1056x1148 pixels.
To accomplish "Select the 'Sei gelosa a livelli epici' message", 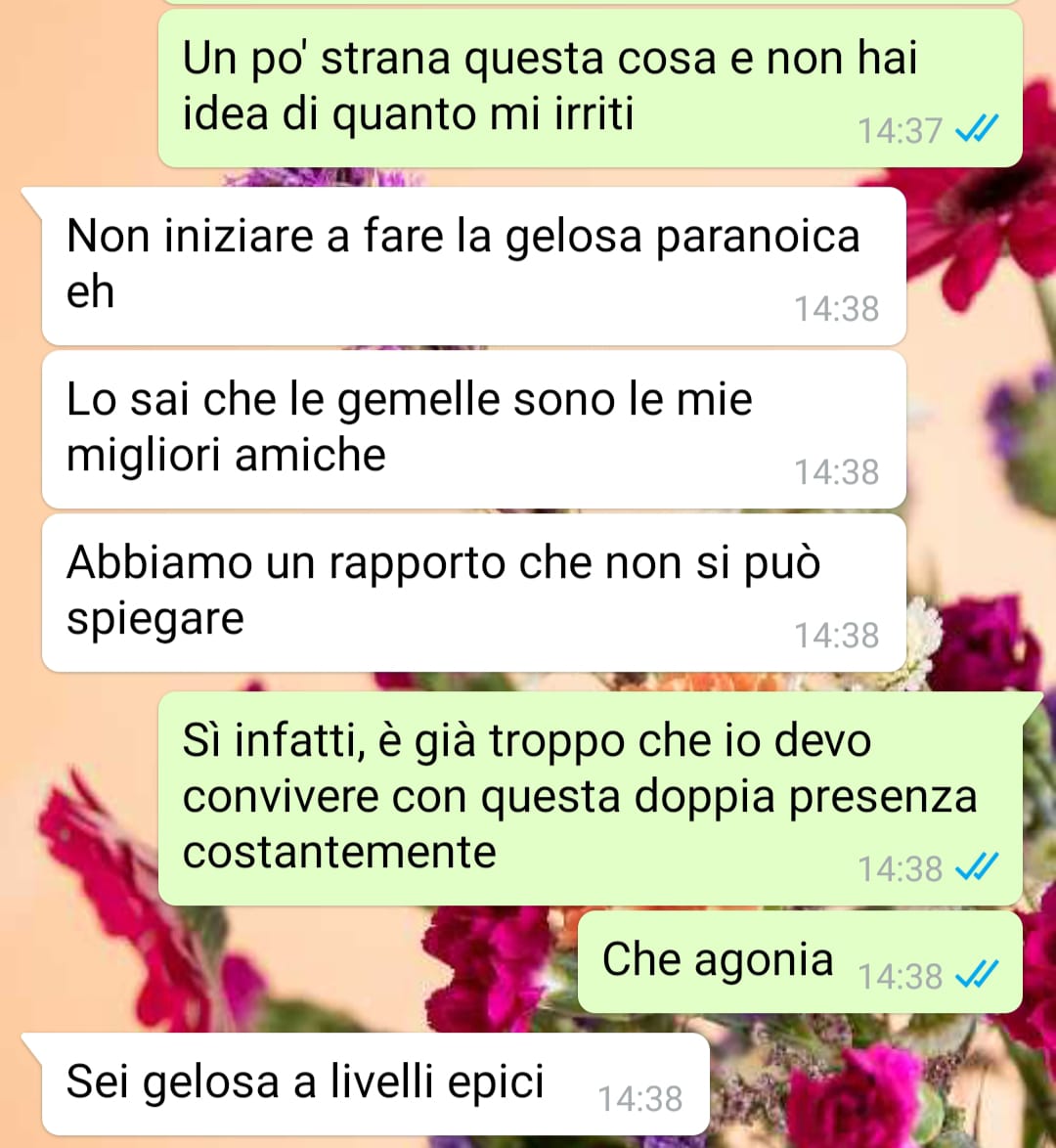I will [x=375, y=1083].
